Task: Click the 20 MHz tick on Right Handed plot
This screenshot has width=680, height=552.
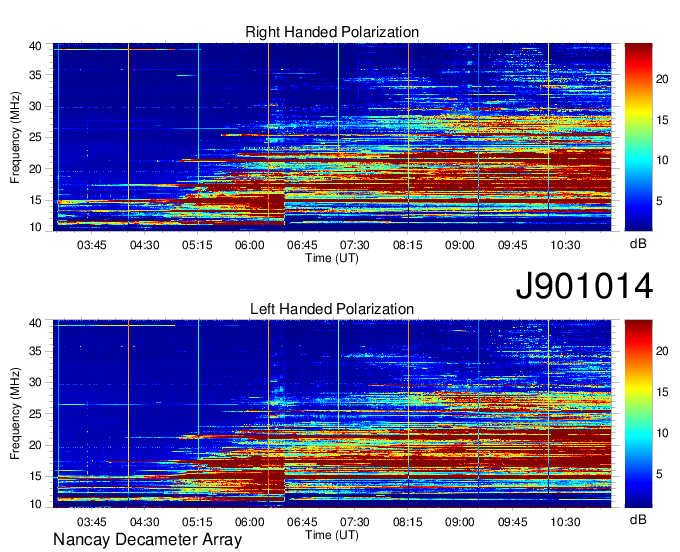Action: [36, 169]
